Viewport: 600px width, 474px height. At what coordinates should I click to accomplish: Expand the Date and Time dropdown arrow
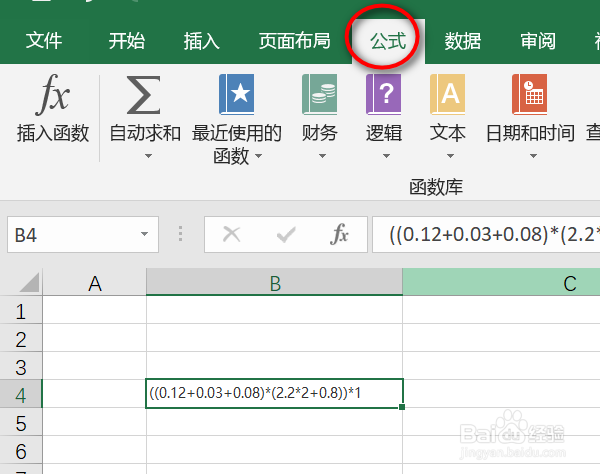(533, 156)
